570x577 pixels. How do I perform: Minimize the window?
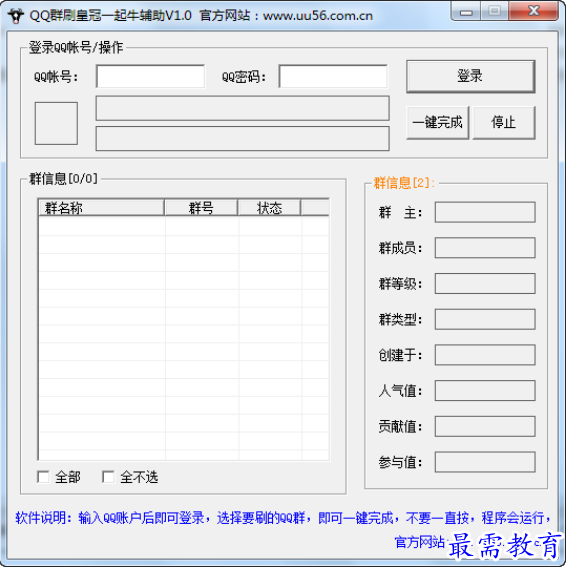(x=466, y=11)
